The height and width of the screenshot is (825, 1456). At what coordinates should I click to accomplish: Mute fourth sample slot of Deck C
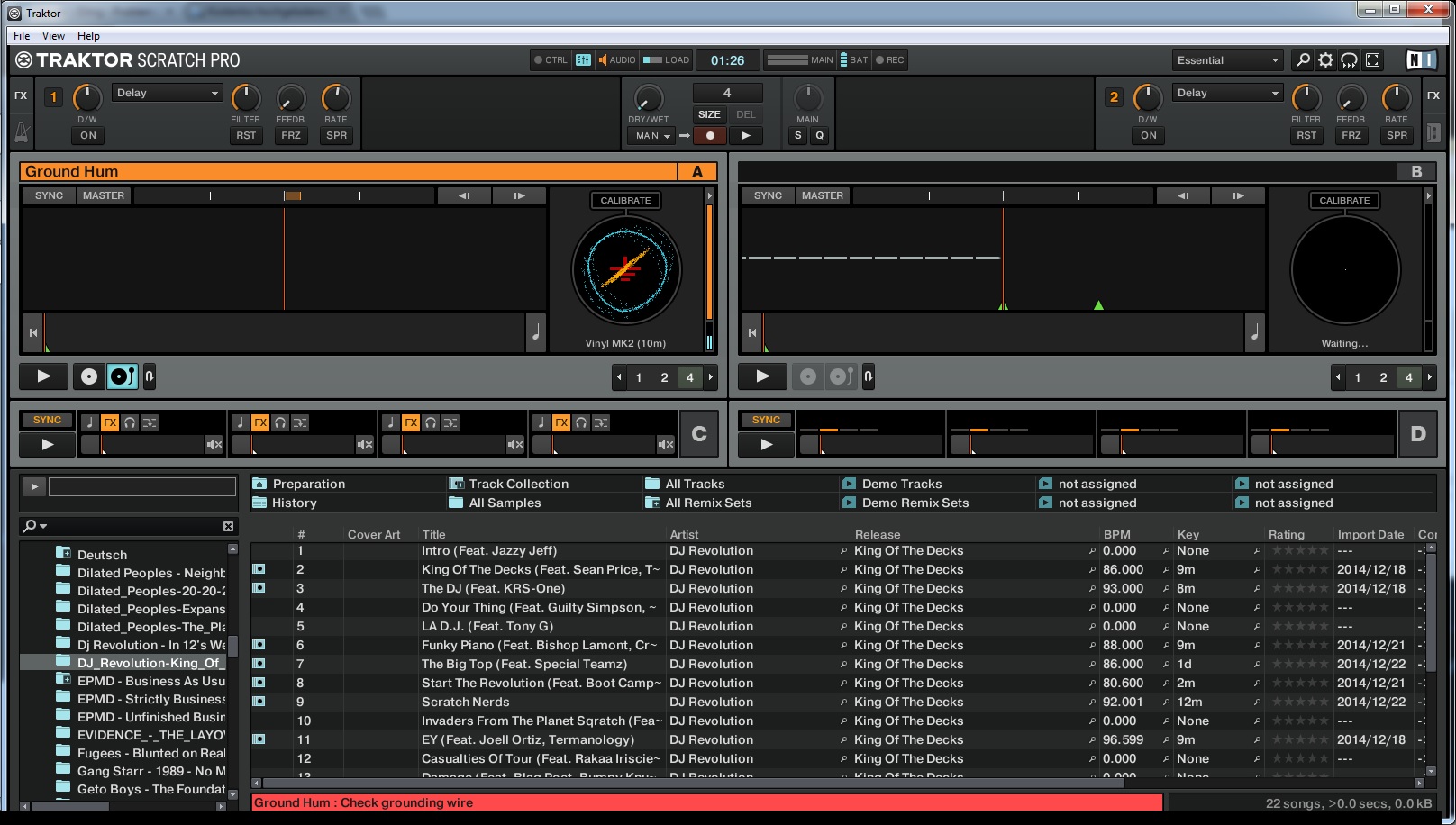click(x=666, y=444)
